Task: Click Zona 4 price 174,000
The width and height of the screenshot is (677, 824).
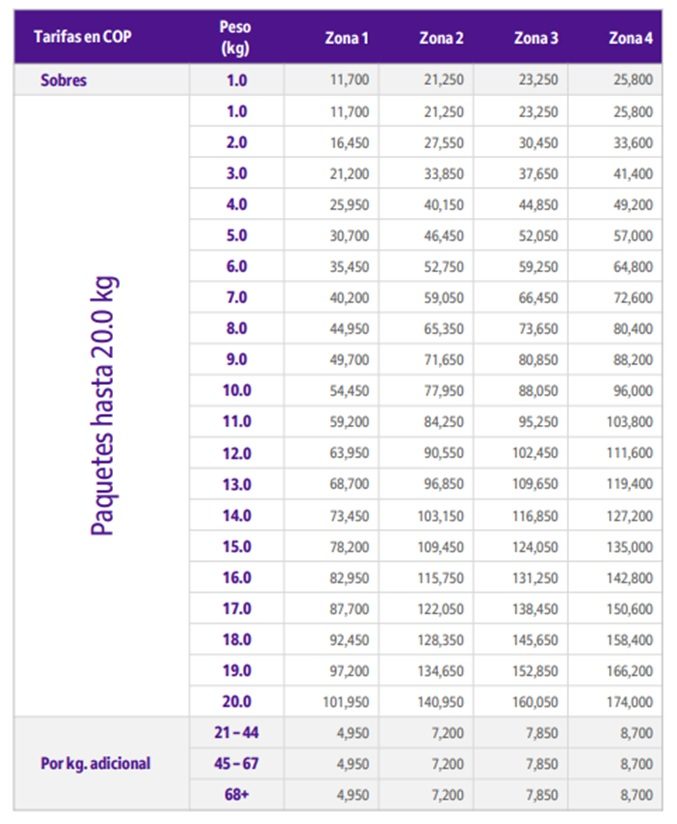Action: click(630, 702)
